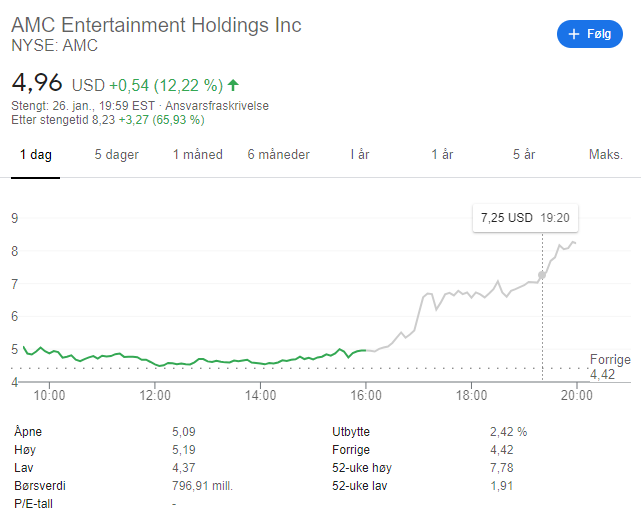Click the AMC Entertainment Holdings Inc title

(156, 25)
